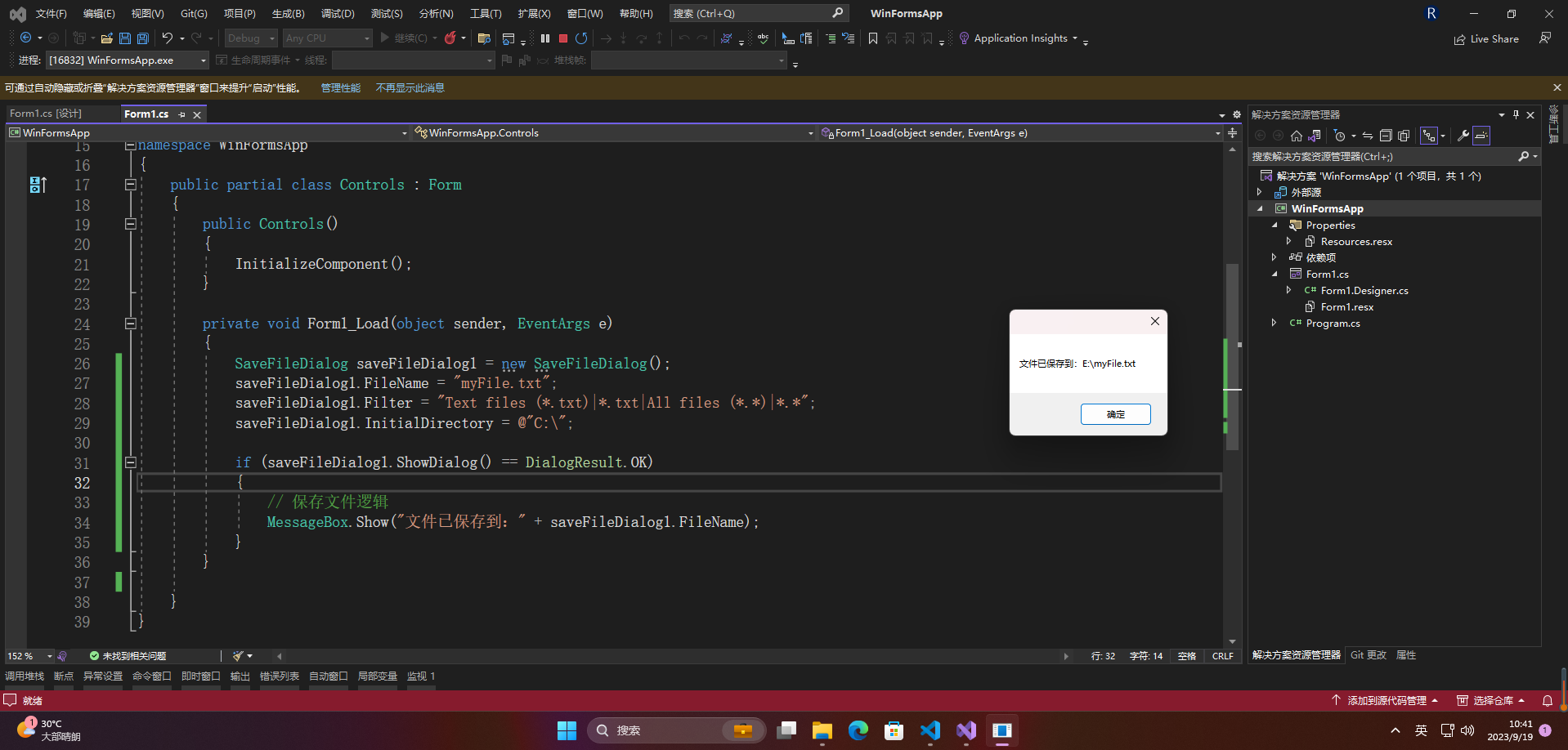The width and height of the screenshot is (1568, 750).
Task: Expand the Form1.Designer.cs tree node
Action: (1288, 291)
